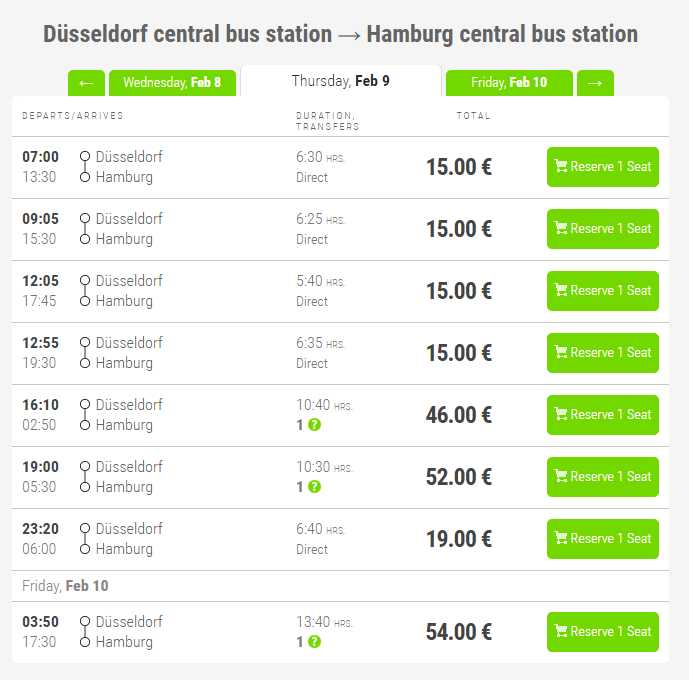689x680 pixels.
Task: Switch to Wednesday, Feb 8 tab
Action: [x=172, y=83]
